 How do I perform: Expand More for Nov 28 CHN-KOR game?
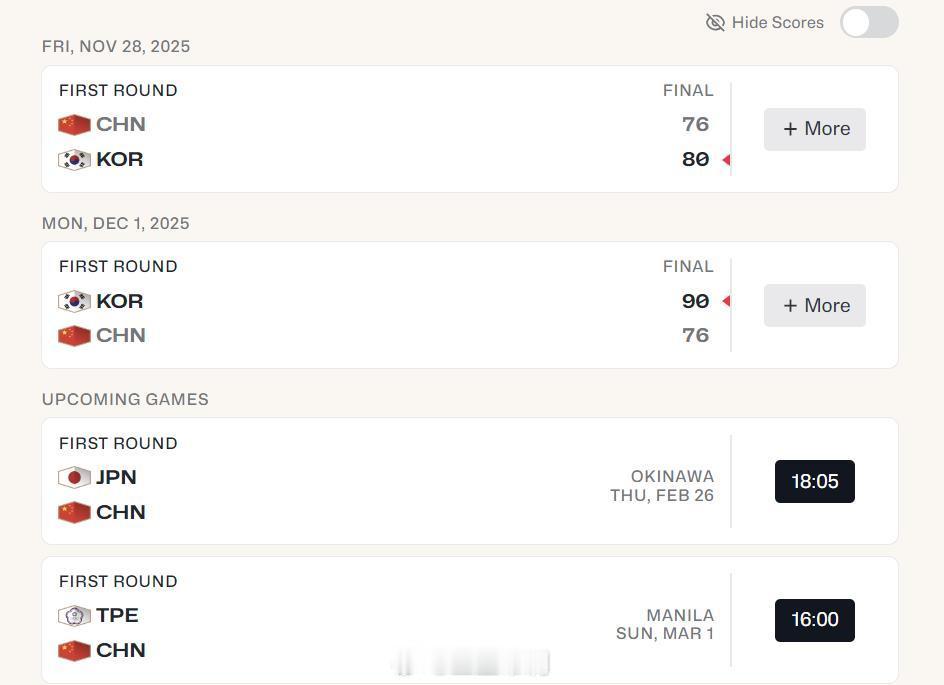click(x=815, y=129)
